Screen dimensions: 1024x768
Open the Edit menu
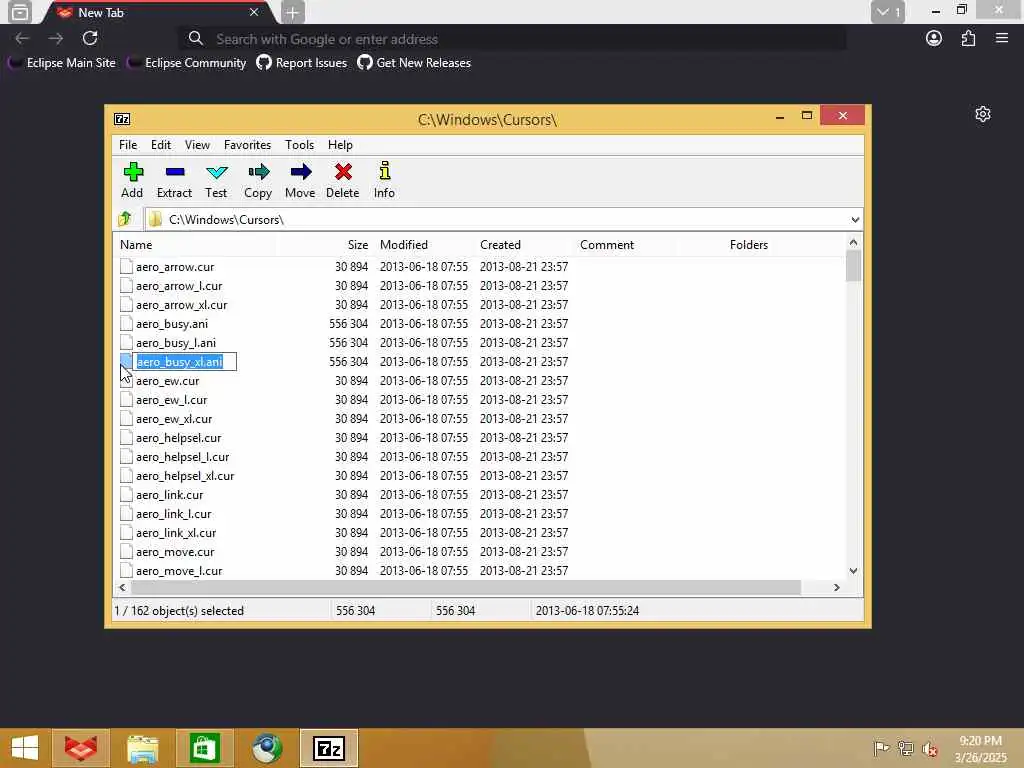(161, 145)
